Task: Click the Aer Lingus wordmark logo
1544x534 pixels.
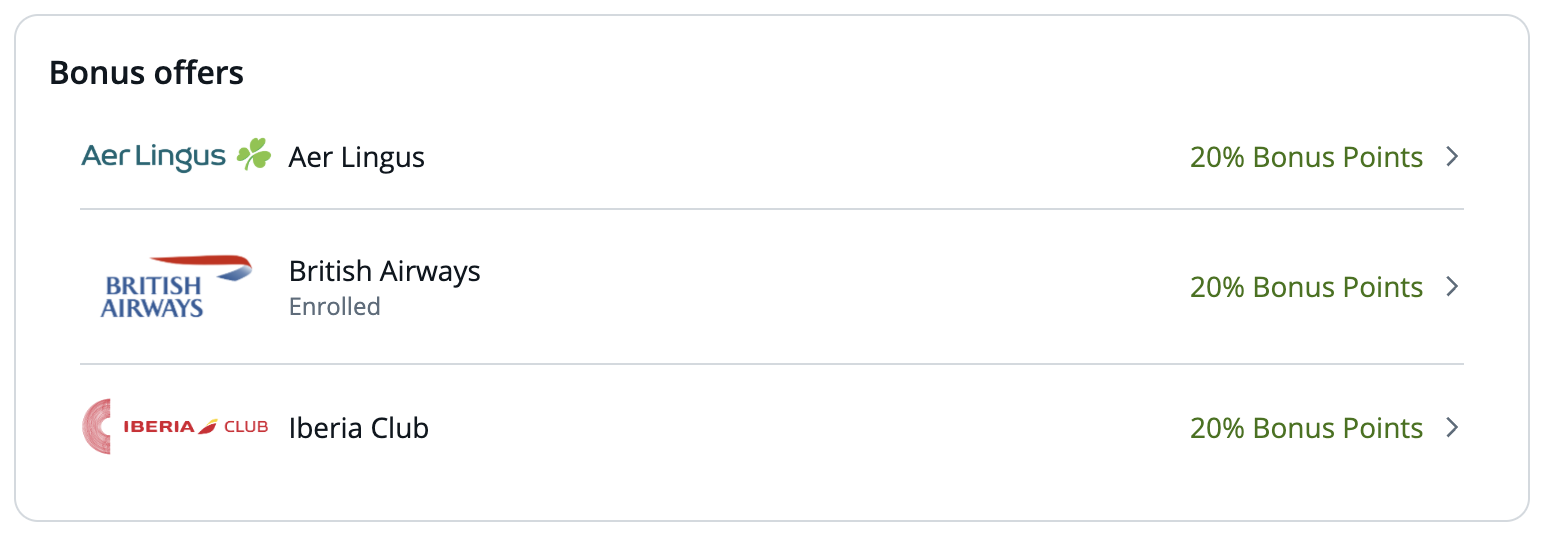Action: pyautogui.click(x=154, y=157)
